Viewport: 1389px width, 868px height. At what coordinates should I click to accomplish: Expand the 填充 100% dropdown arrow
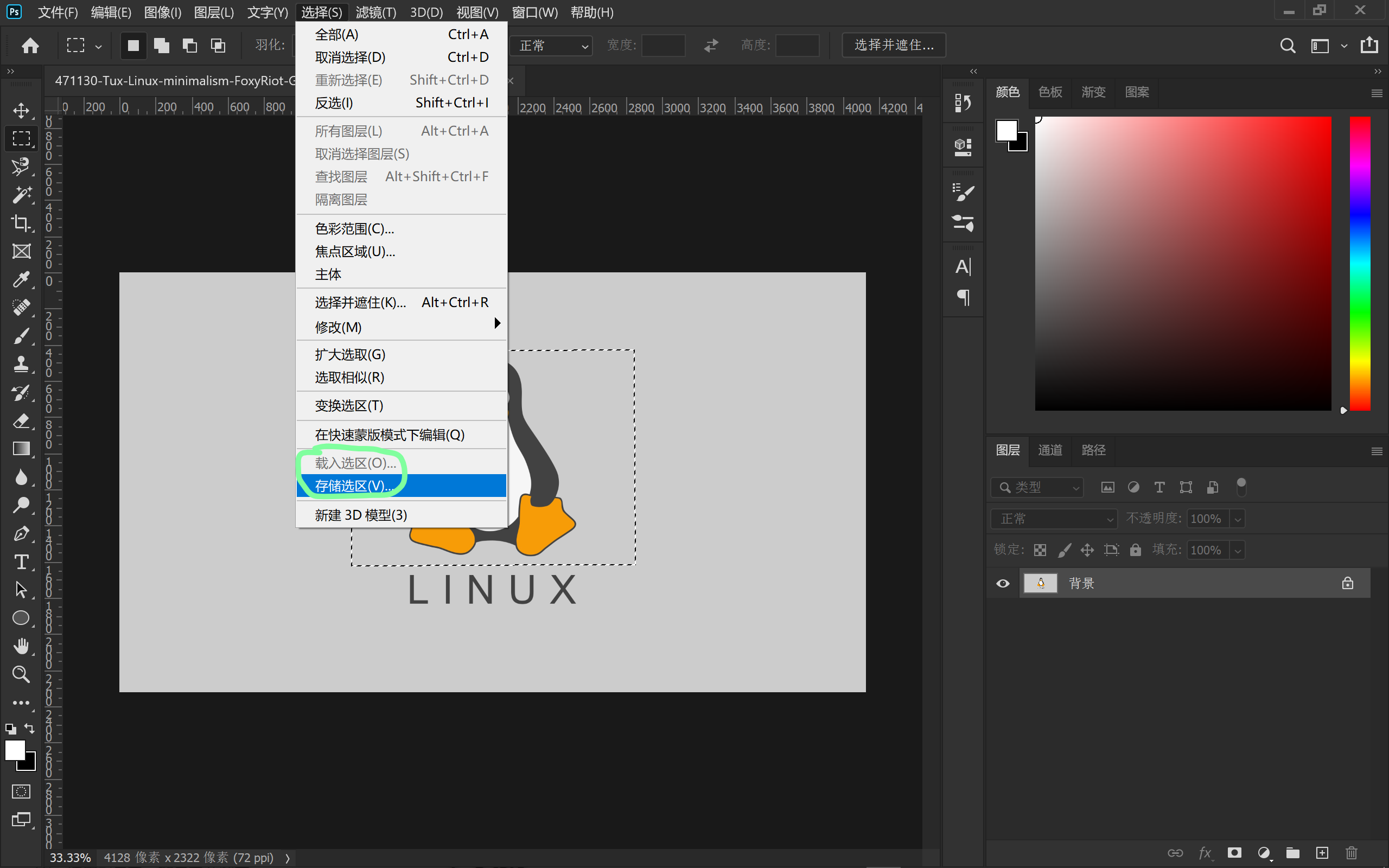click(x=1238, y=551)
